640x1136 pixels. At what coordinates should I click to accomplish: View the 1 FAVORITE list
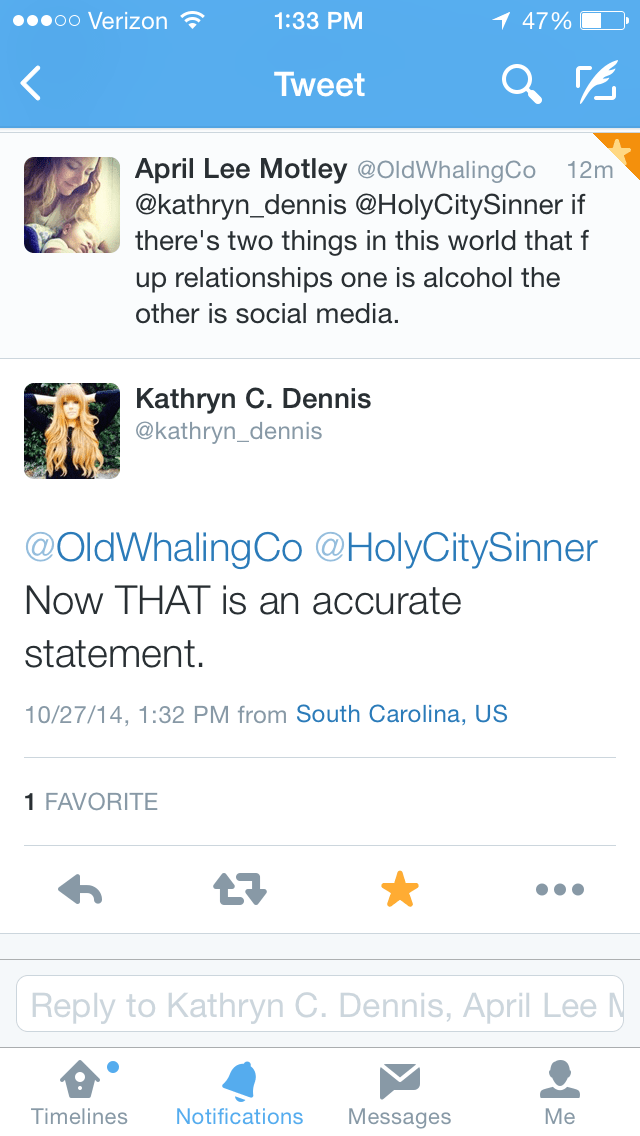pyautogui.click(x=91, y=801)
